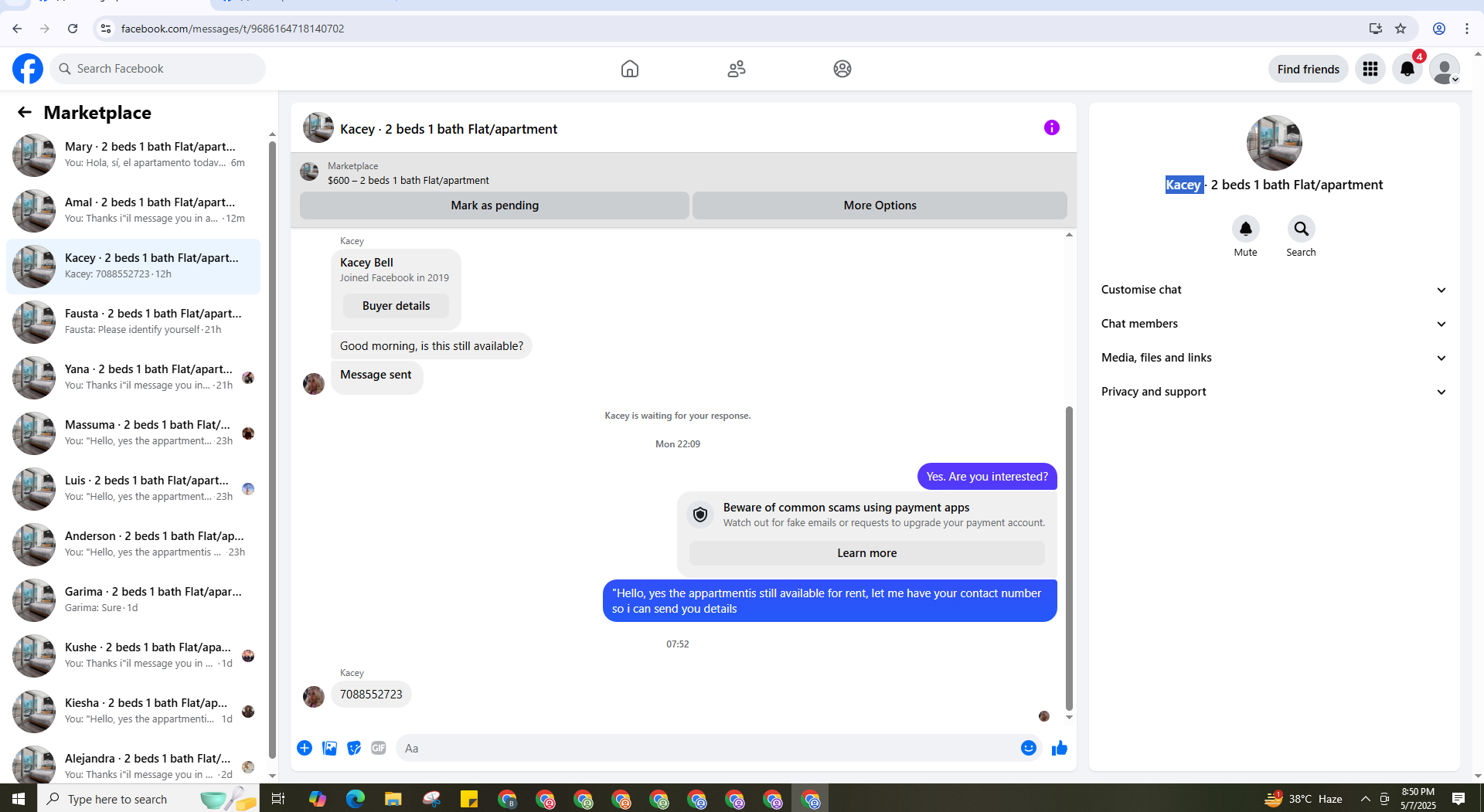Choose a sticker icon in composer

[354, 748]
